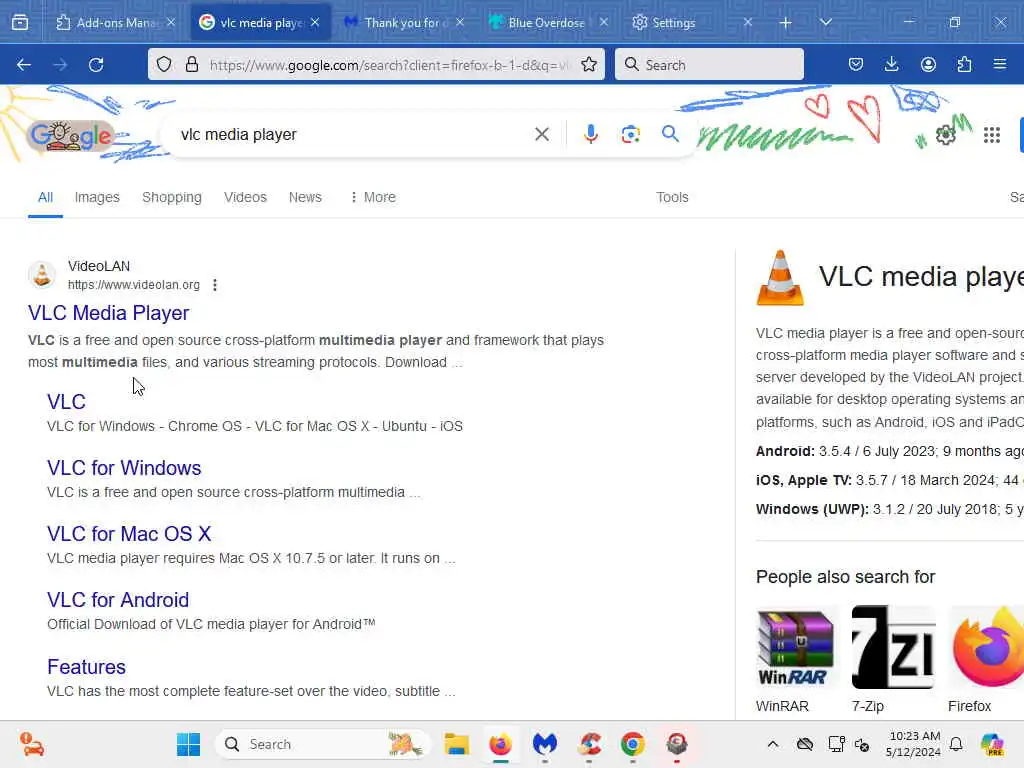Open a new Firefox tab with plus
The width and height of the screenshot is (1024, 768).
(x=785, y=23)
